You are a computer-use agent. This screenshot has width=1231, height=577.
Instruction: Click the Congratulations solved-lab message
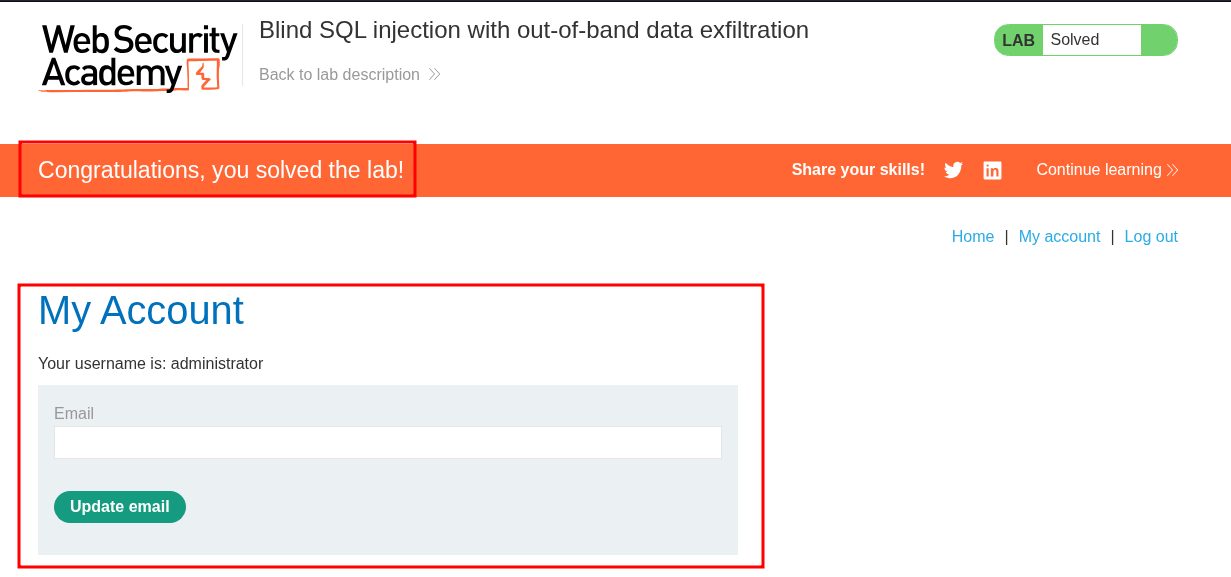click(221, 170)
